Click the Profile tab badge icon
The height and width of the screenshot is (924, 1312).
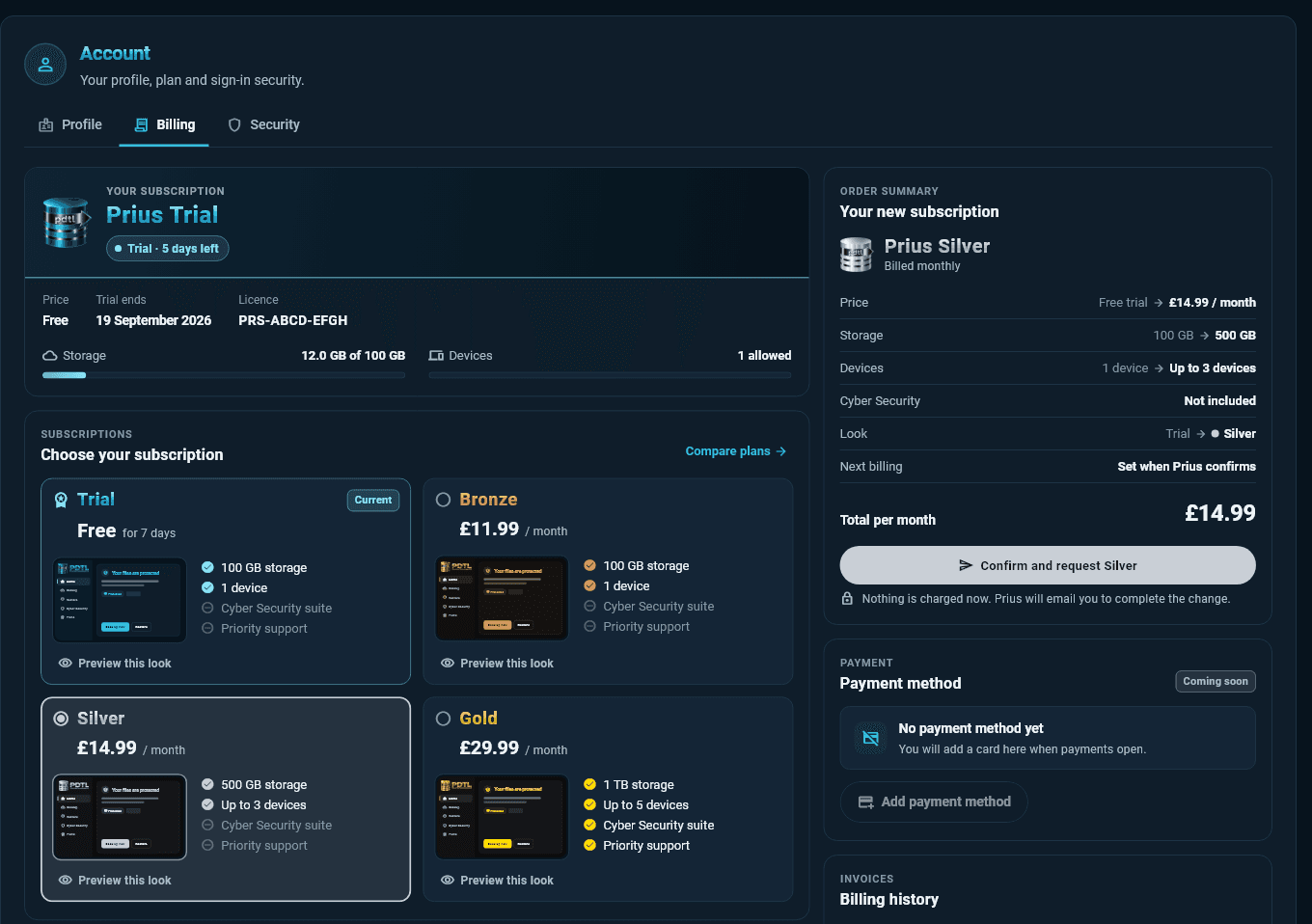point(45,125)
